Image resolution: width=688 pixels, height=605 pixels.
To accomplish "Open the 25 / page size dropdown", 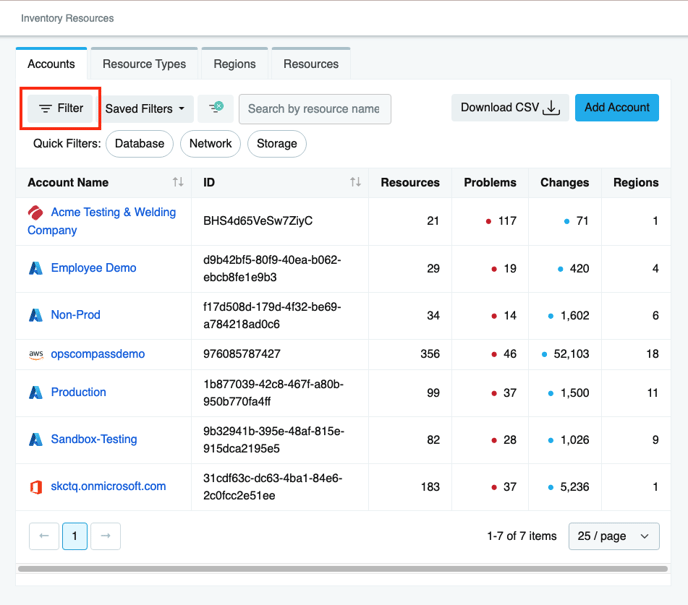I will [x=614, y=536].
